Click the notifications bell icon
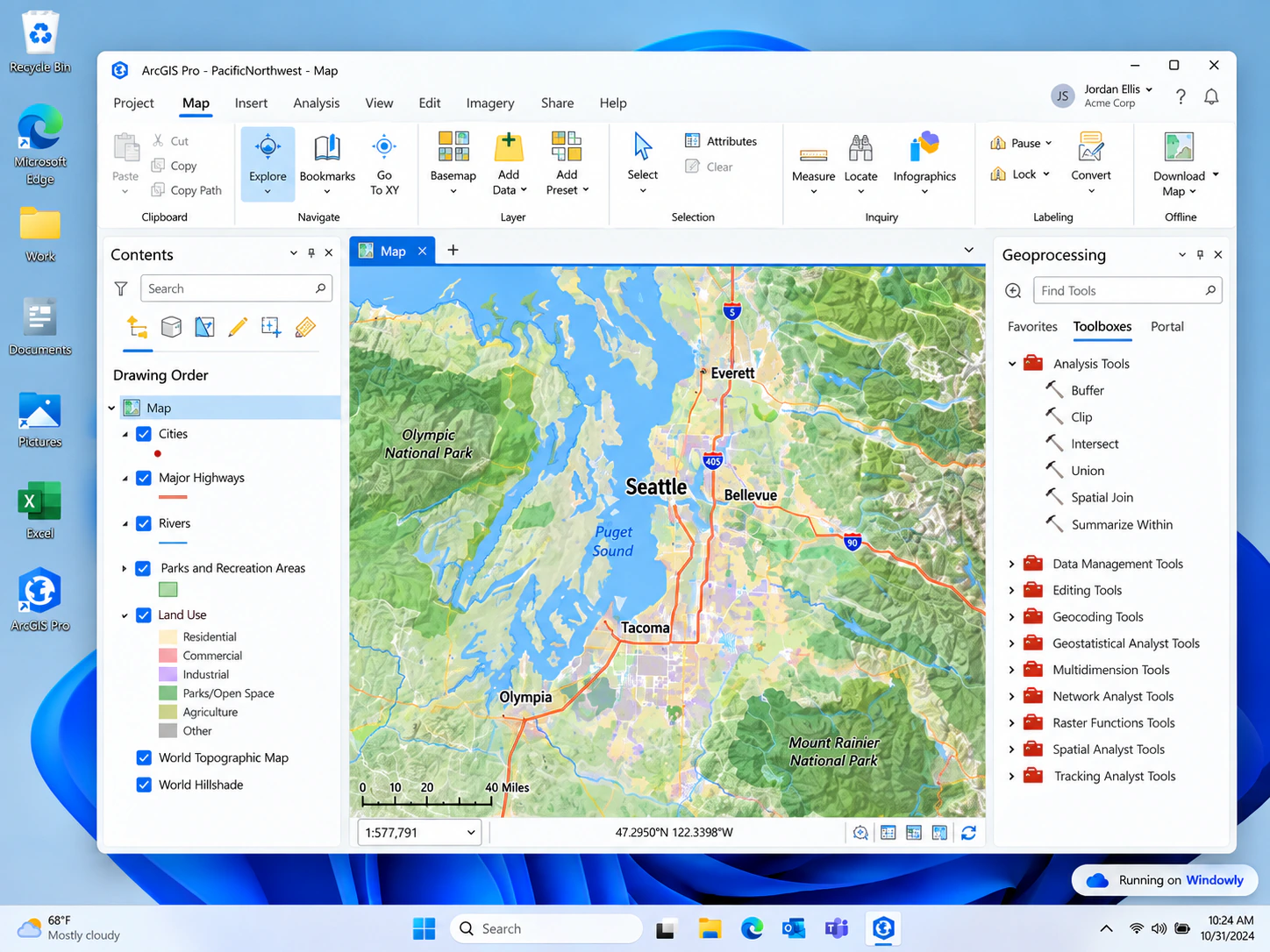The image size is (1270, 952). click(x=1211, y=96)
